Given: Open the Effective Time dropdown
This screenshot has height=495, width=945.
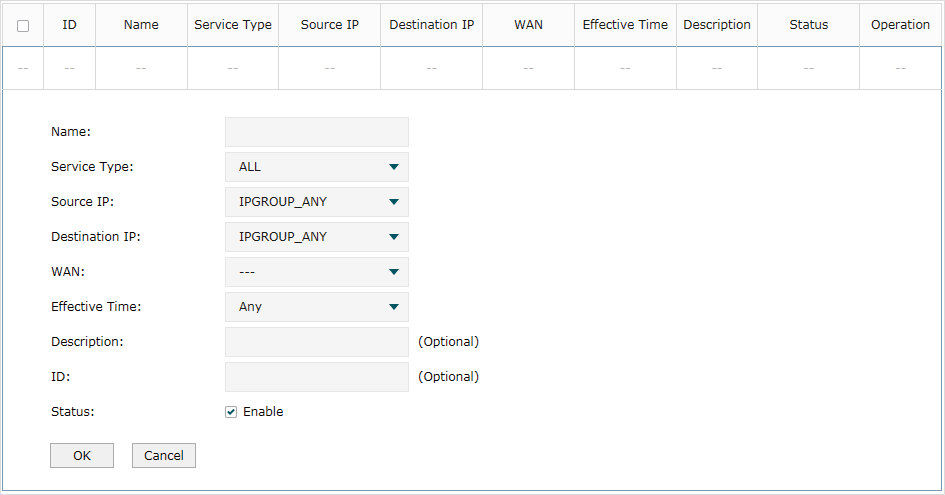Looking at the screenshot, I should coord(317,307).
